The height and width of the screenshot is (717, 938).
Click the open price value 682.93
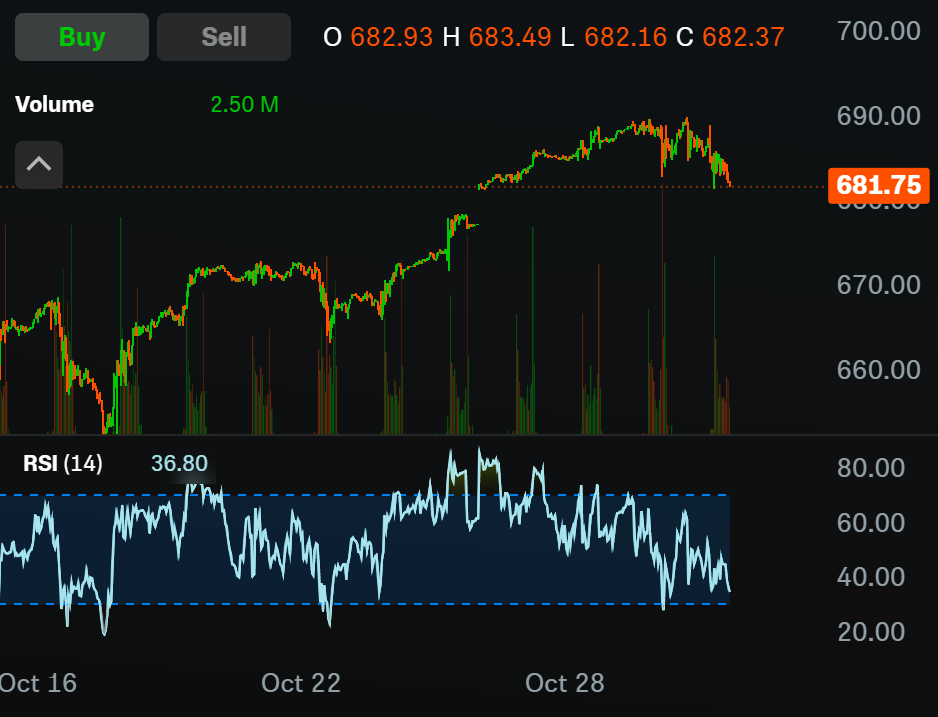pyautogui.click(x=391, y=38)
